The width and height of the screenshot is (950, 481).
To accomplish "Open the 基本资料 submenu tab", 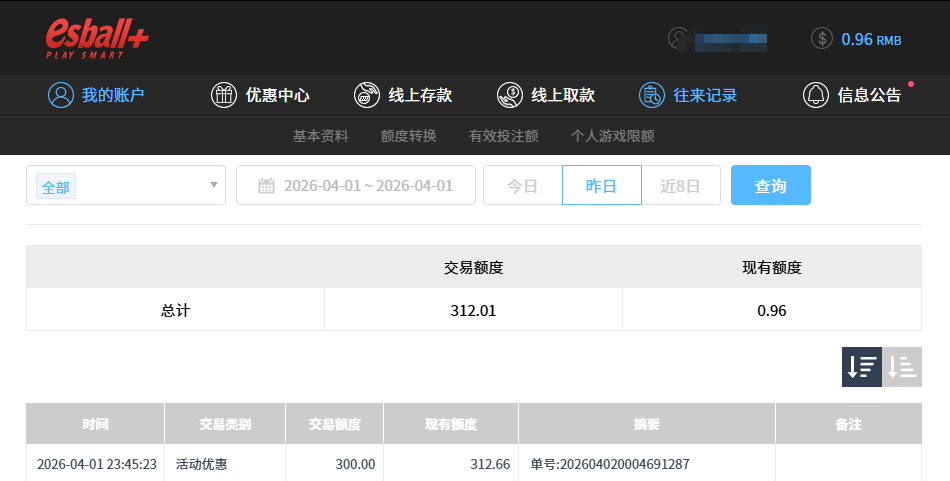I will tap(320, 136).
